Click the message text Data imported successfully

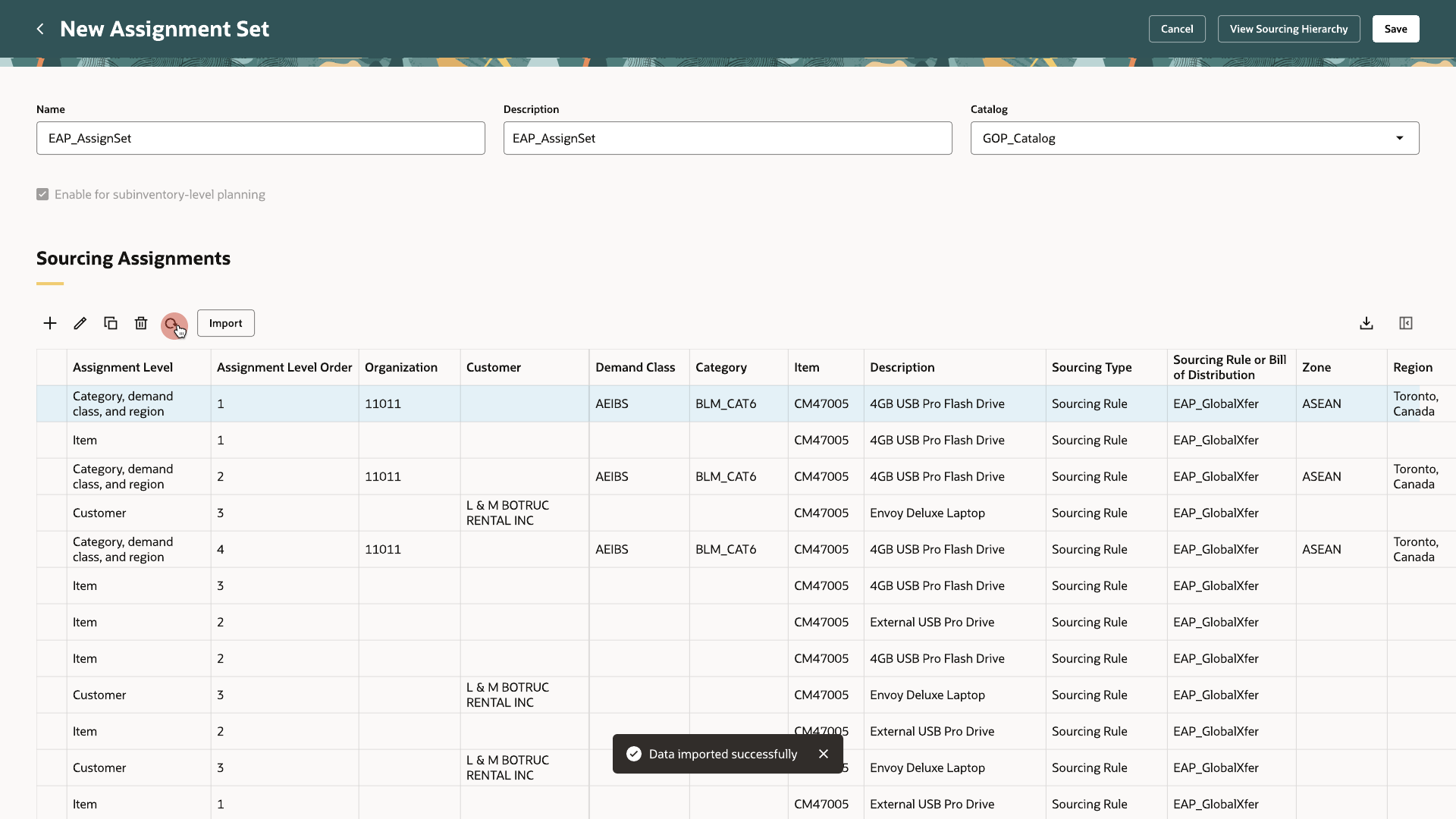[x=723, y=754]
